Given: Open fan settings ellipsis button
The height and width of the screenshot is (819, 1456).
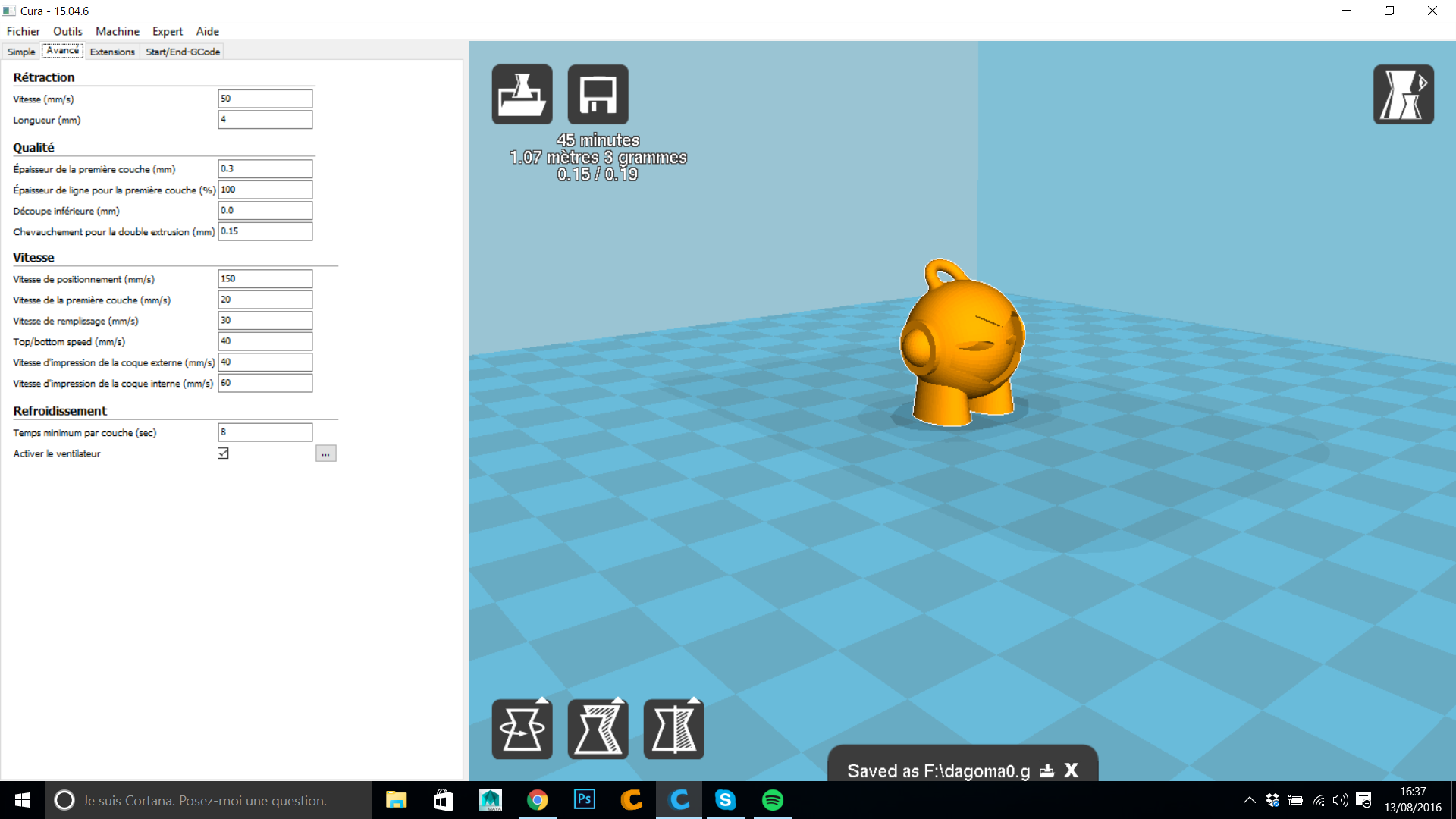Looking at the screenshot, I should pyautogui.click(x=325, y=453).
